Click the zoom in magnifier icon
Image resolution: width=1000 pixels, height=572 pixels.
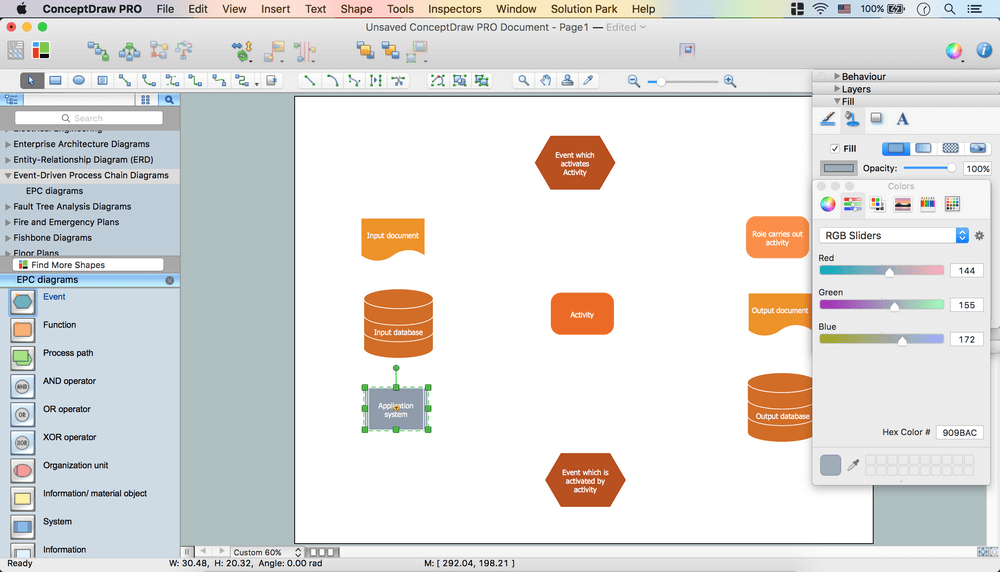coord(730,81)
